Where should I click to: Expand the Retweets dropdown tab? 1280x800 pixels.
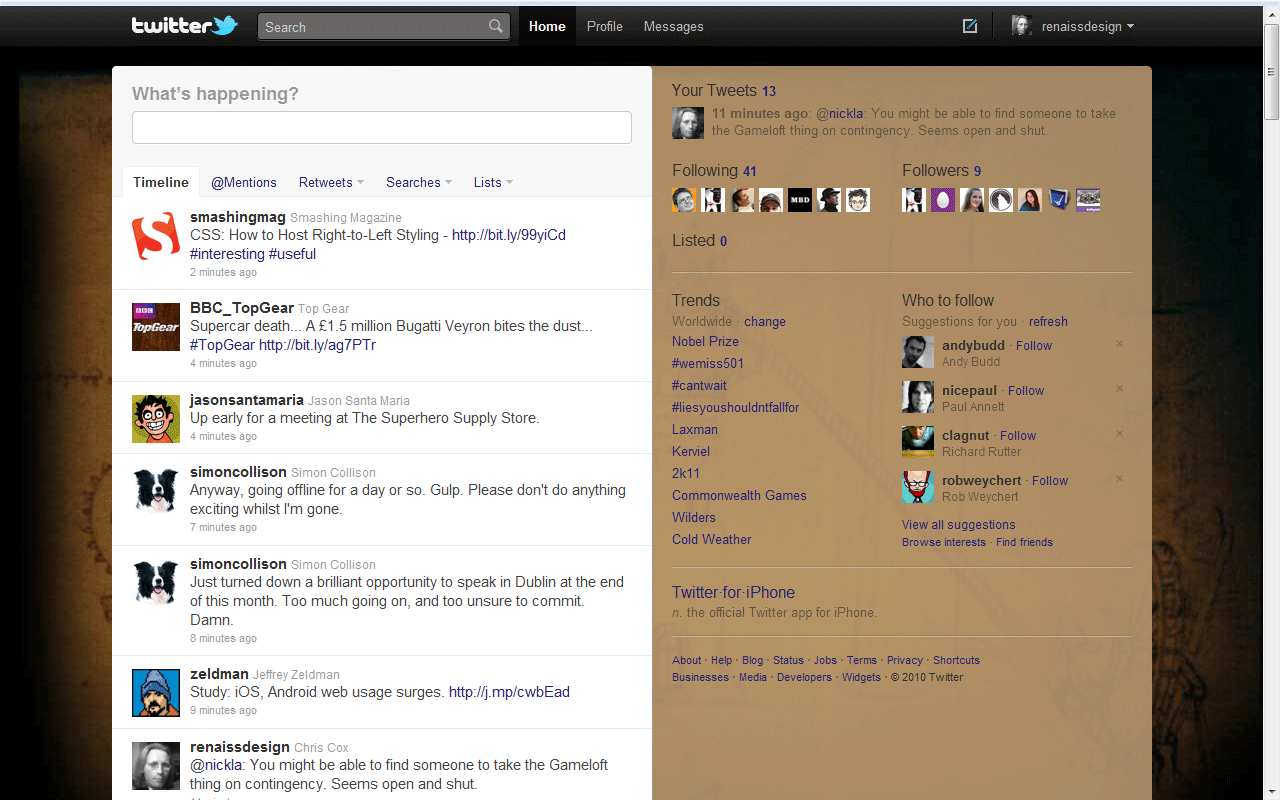331,182
